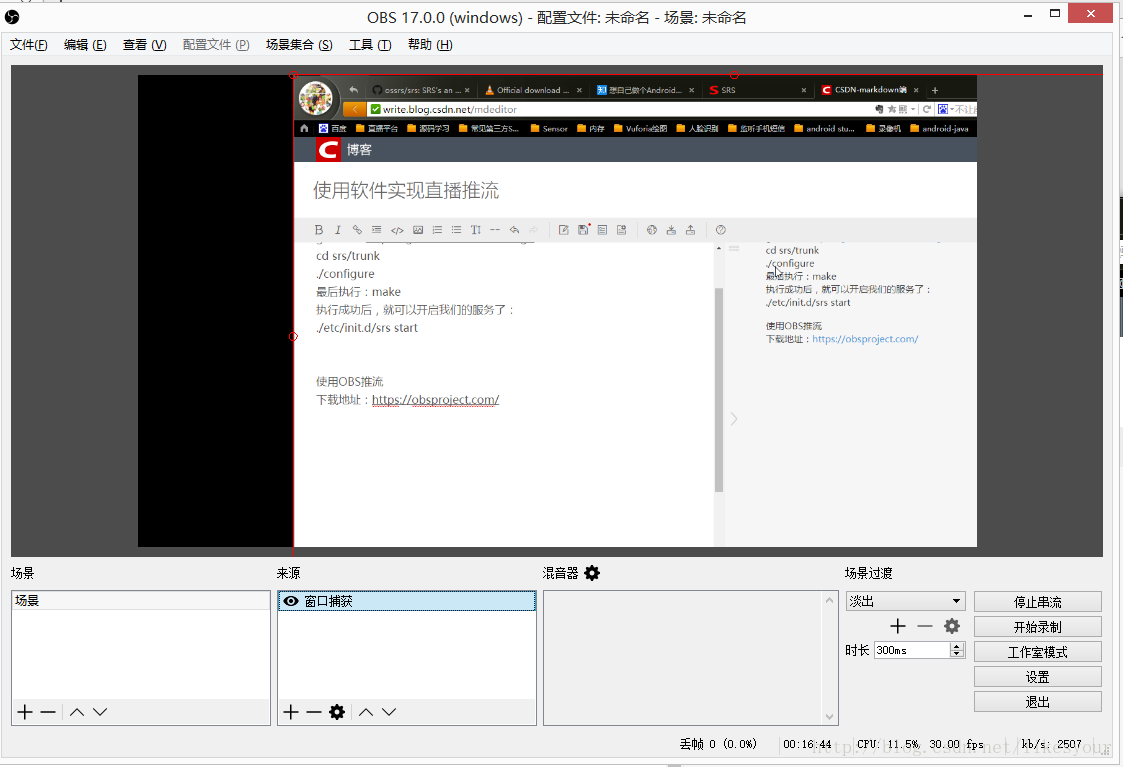Expand the 淡出 transition dropdown
Screen dimensions: 1123x767
[x=905, y=601]
